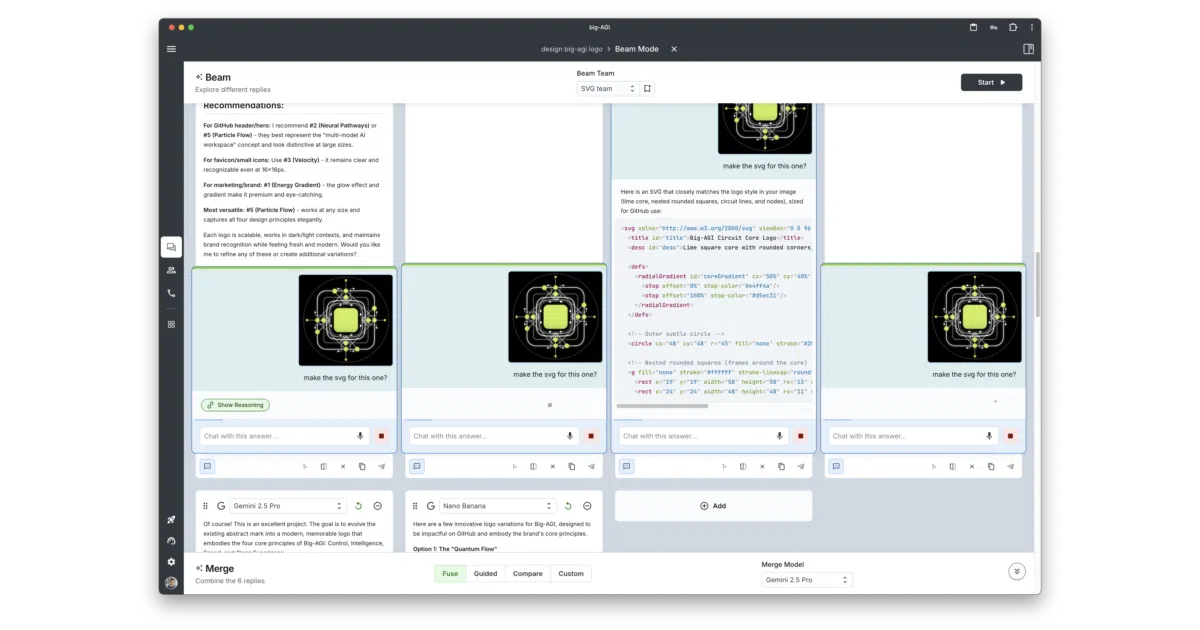Regenerate the Gemini 2.5 Pro beam reply
The width and height of the screenshot is (1200, 630).
point(358,506)
